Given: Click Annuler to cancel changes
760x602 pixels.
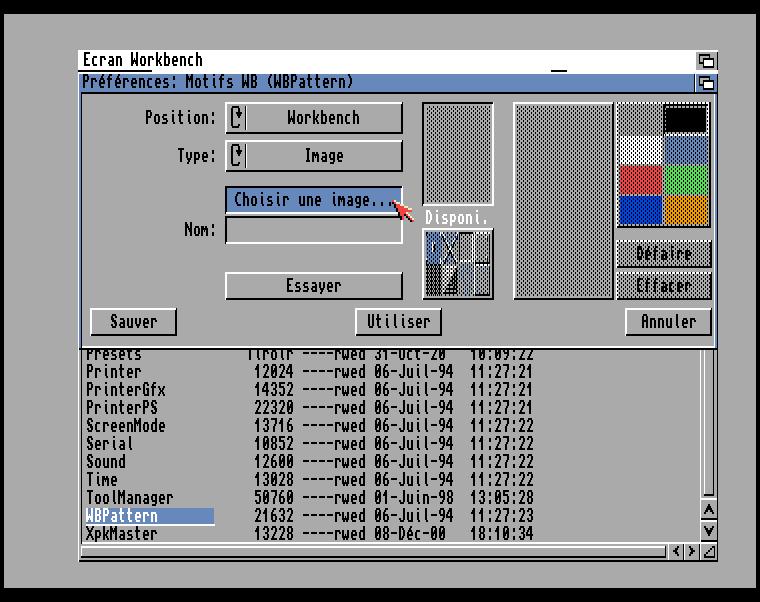Looking at the screenshot, I should point(668,321).
